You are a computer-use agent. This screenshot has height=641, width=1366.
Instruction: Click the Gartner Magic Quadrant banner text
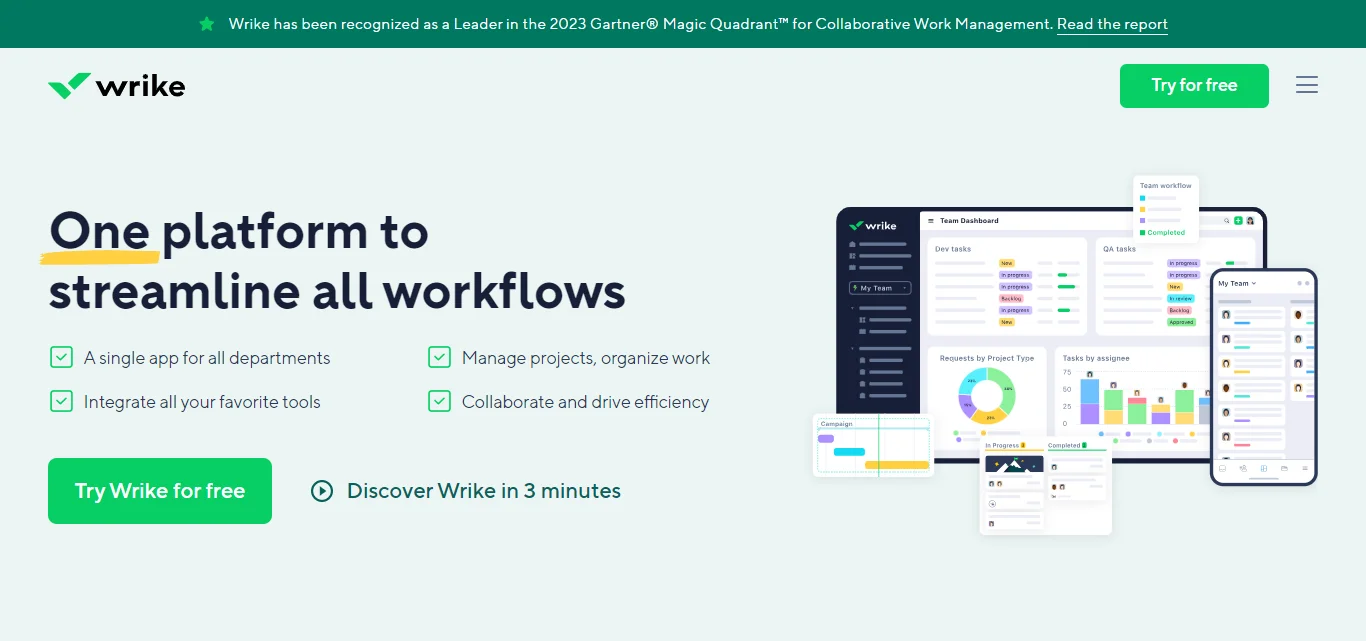640,24
